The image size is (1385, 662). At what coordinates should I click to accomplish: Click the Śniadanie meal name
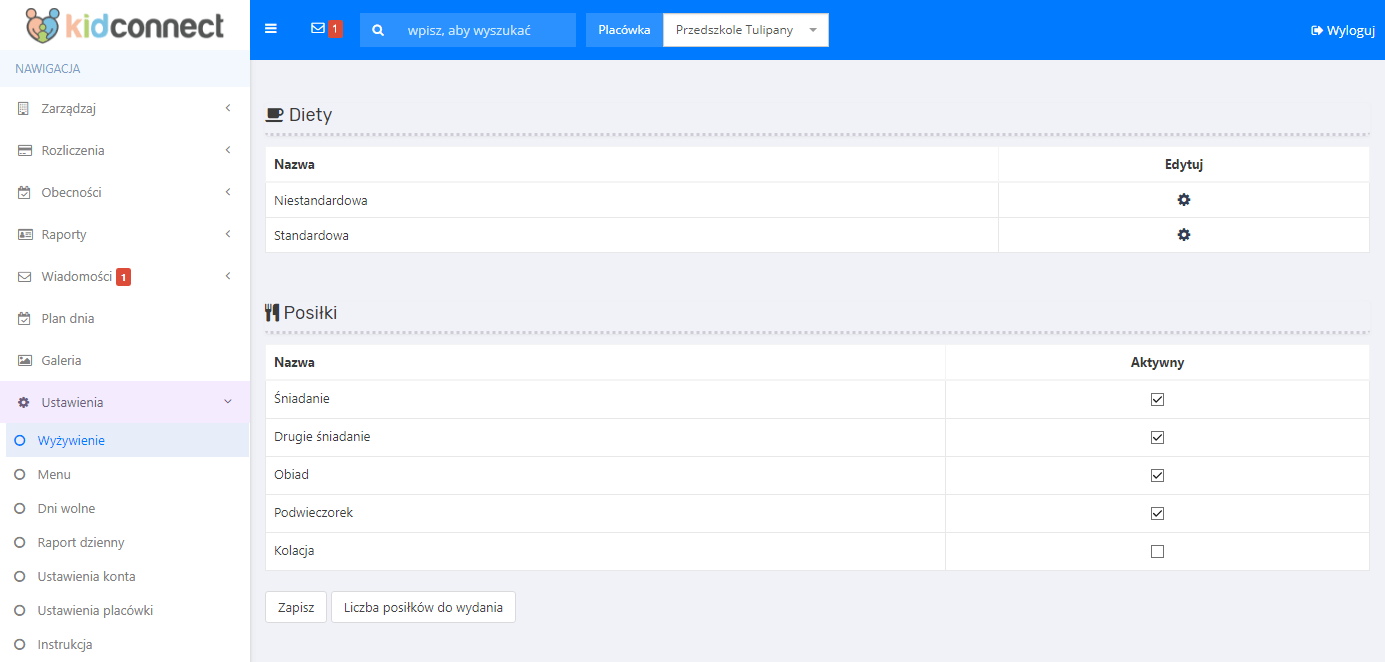(x=302, y=398)
